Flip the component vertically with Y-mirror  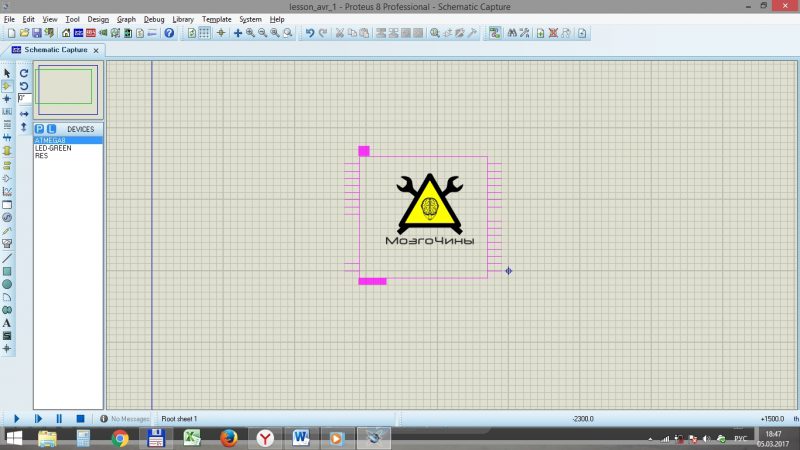(24, 127)
